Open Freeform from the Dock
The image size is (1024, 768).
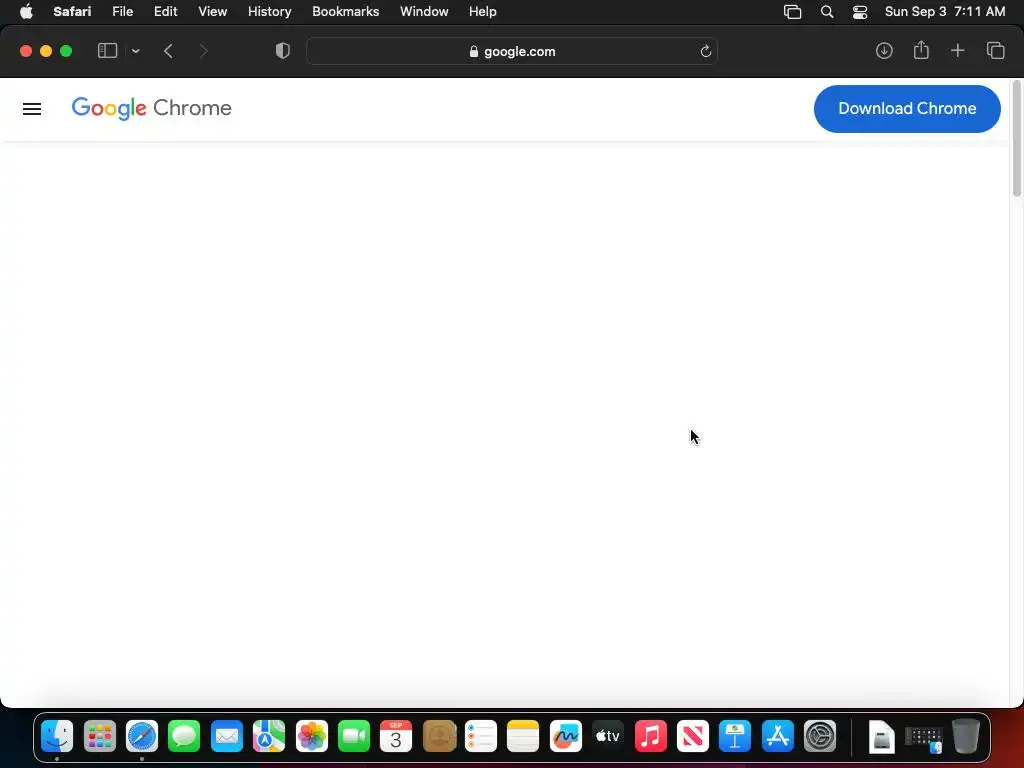tap(566, 737)
